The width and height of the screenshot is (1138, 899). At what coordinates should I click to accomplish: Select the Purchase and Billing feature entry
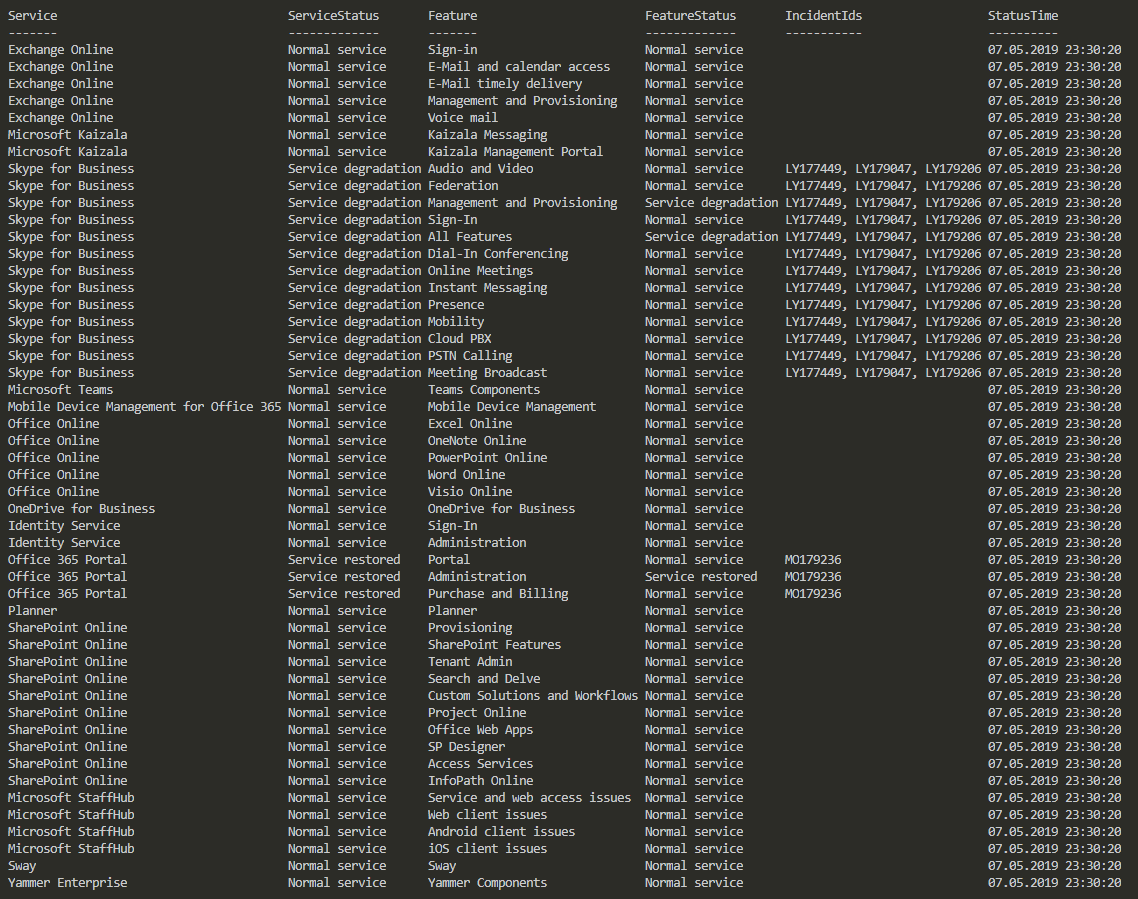click(497, 594)
